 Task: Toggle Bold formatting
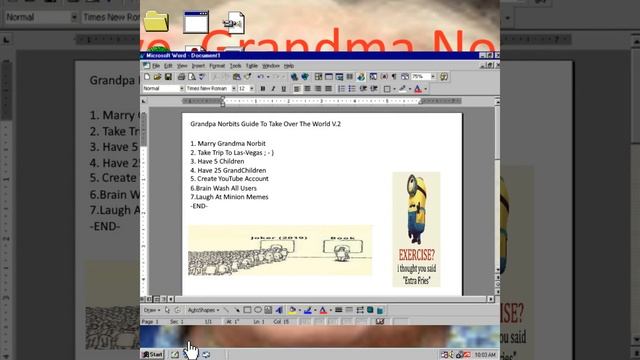pyautogui.click(x=263, y=89)
